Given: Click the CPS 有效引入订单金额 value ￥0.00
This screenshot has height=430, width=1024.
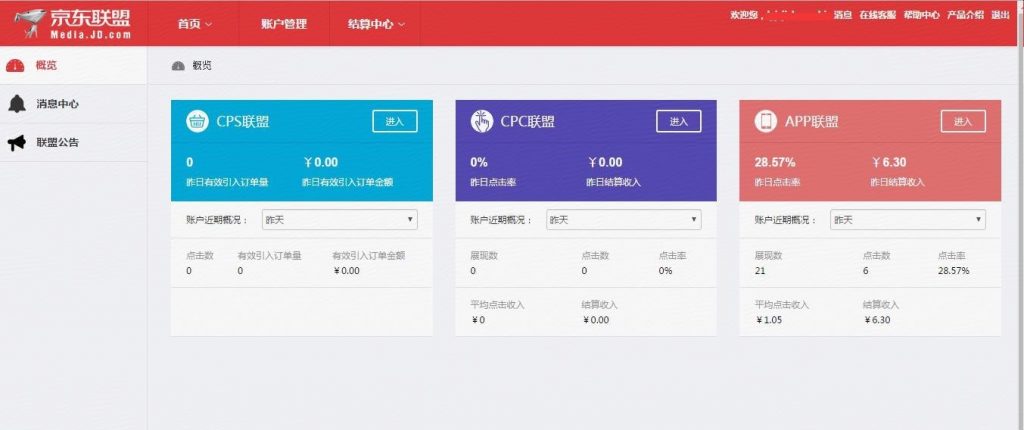Looking at the screenshot, I should point(346,271).
